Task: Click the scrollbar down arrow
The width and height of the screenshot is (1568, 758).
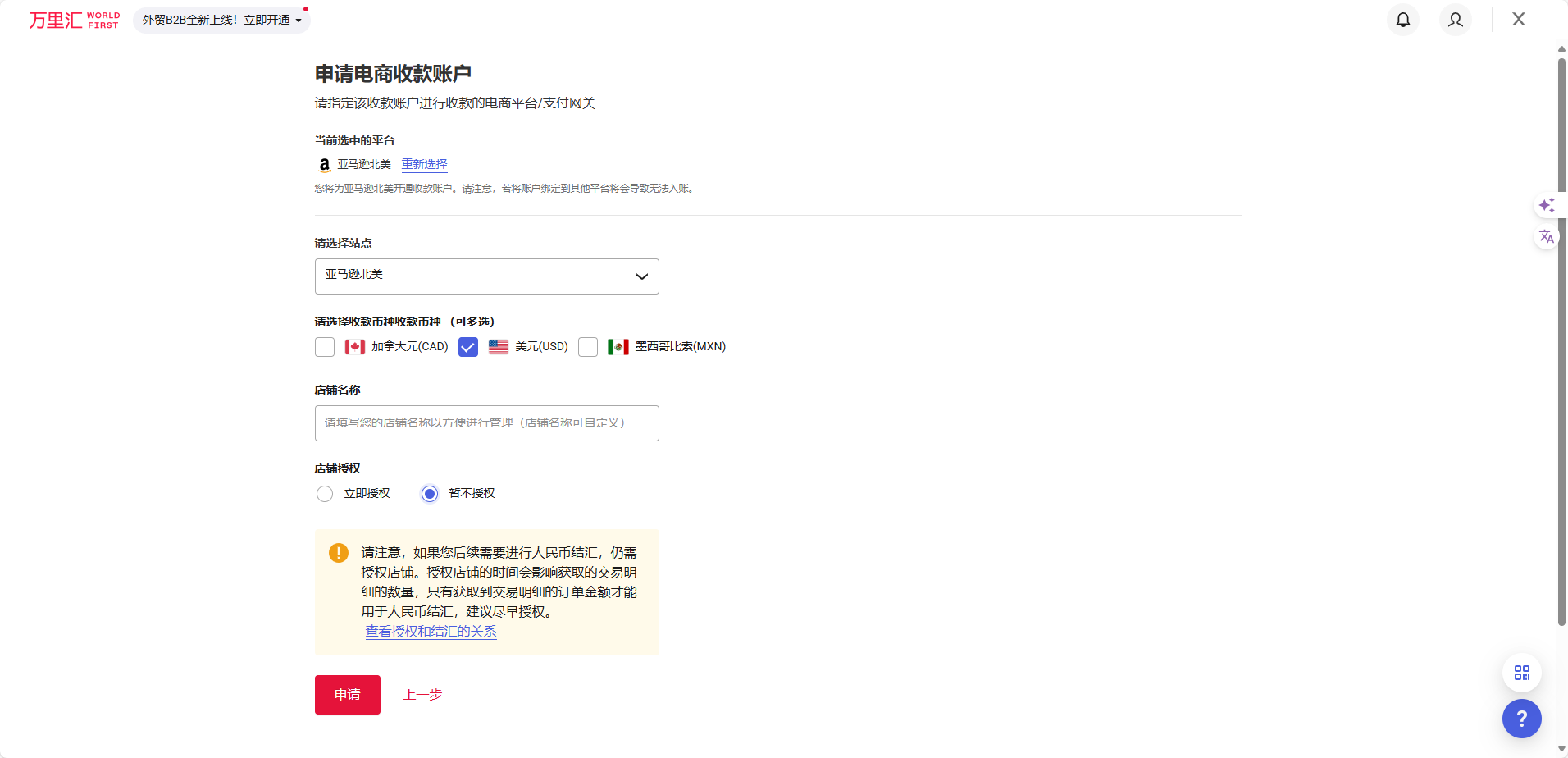Action: pyautogui.click(x=1561, y=749)
